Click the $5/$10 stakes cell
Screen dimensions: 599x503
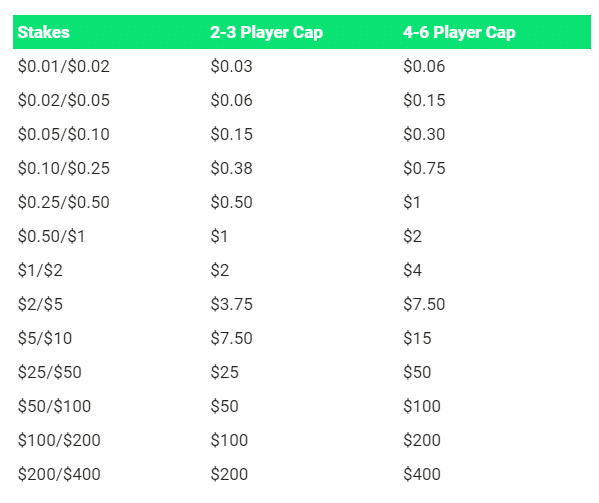coord(45,338)
